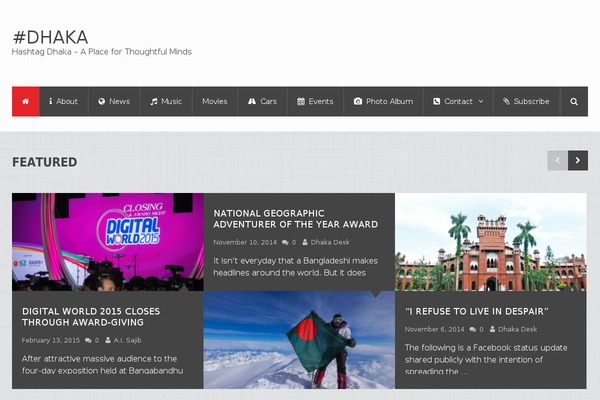Click the FEATURED section heading

coord(45,162)
